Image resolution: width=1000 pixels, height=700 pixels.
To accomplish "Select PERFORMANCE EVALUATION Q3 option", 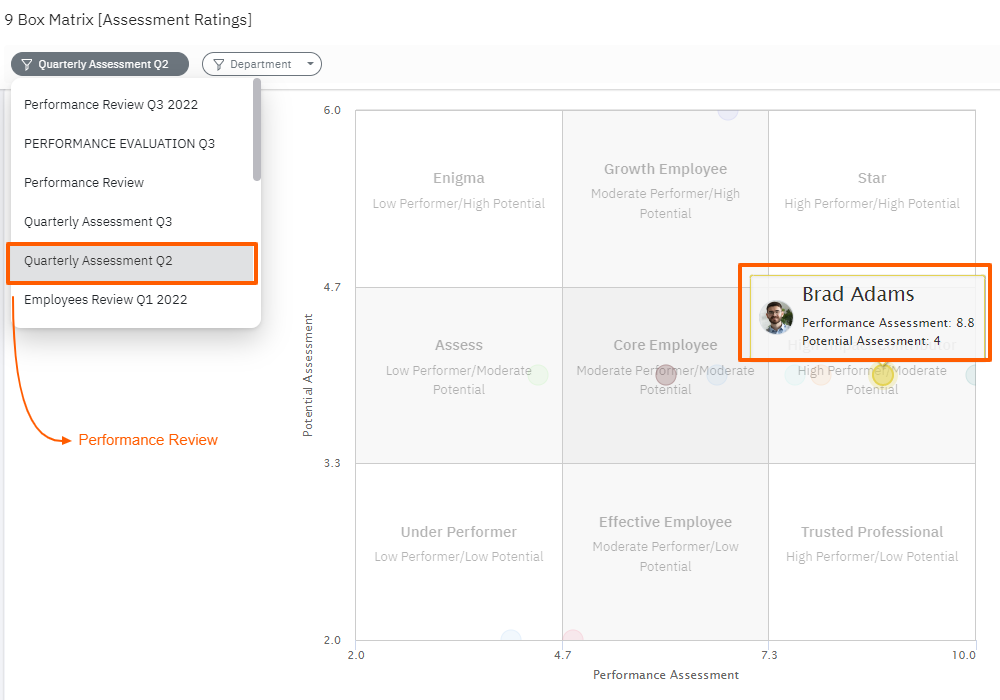I will click(119, 144).
